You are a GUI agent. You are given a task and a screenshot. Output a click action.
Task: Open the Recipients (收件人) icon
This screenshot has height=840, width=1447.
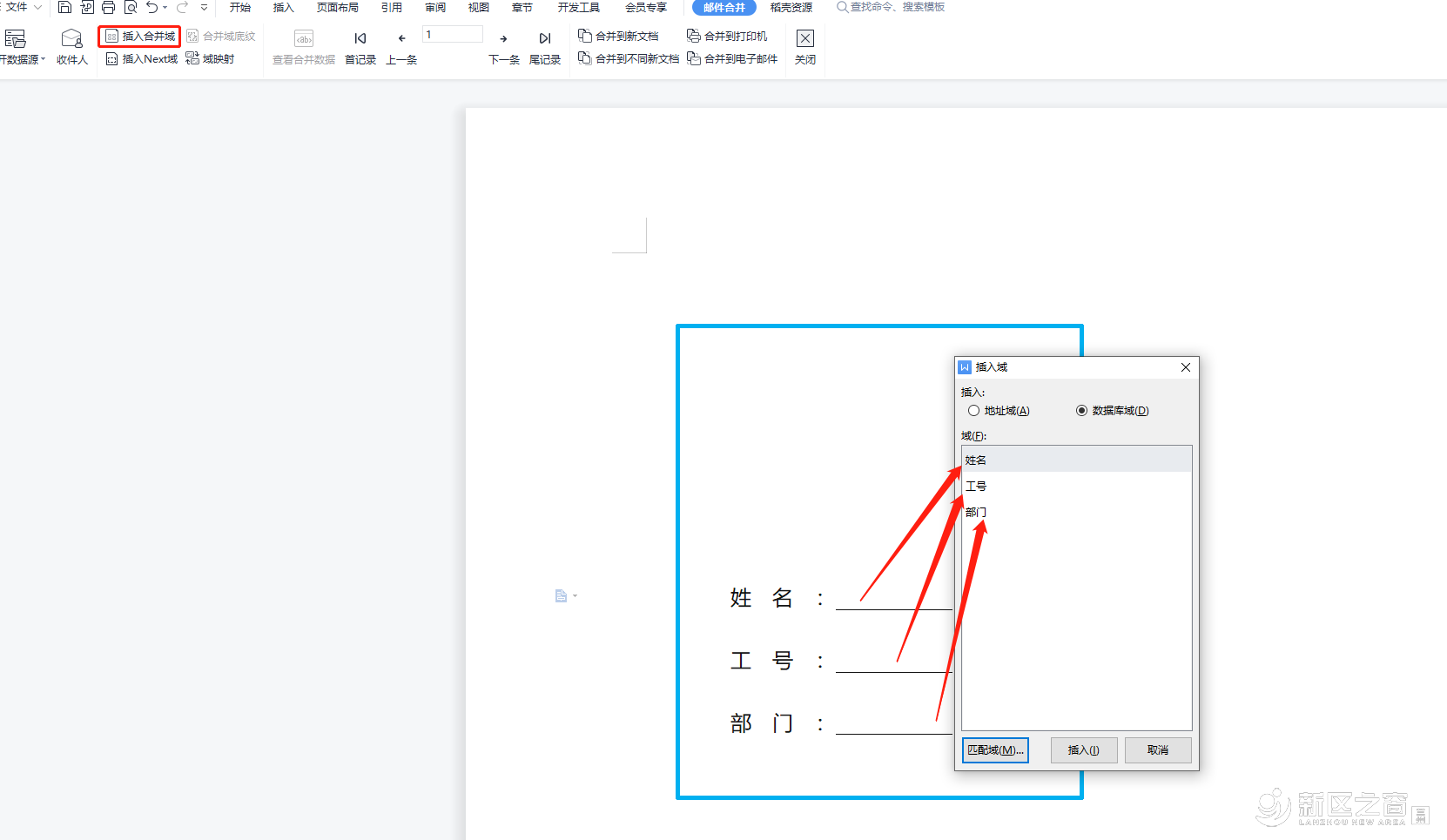(x=71, y=39)
